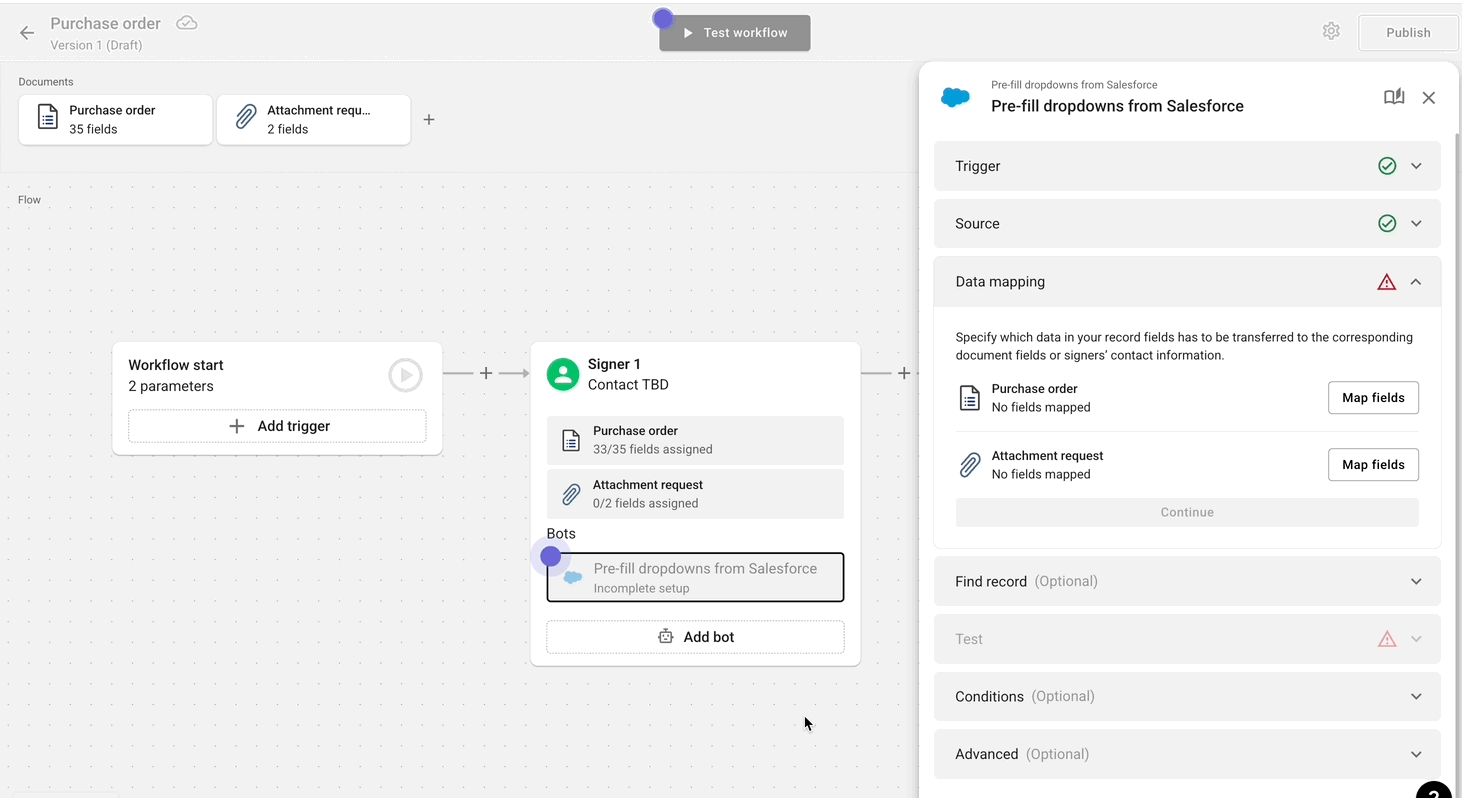Open the bot documentation book icon

tap(1394, 96)
